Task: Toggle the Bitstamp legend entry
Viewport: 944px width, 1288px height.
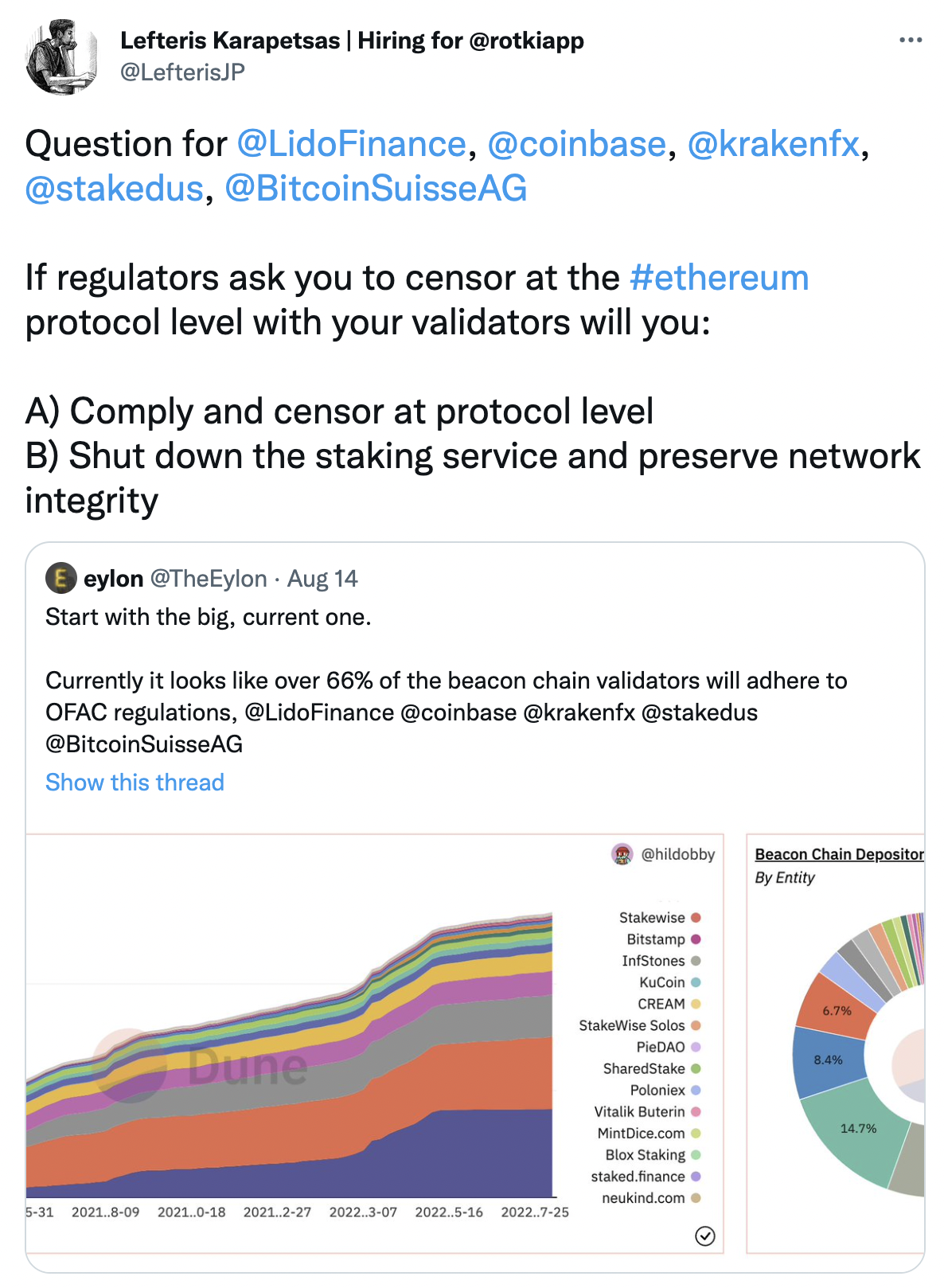Action: 663,939
